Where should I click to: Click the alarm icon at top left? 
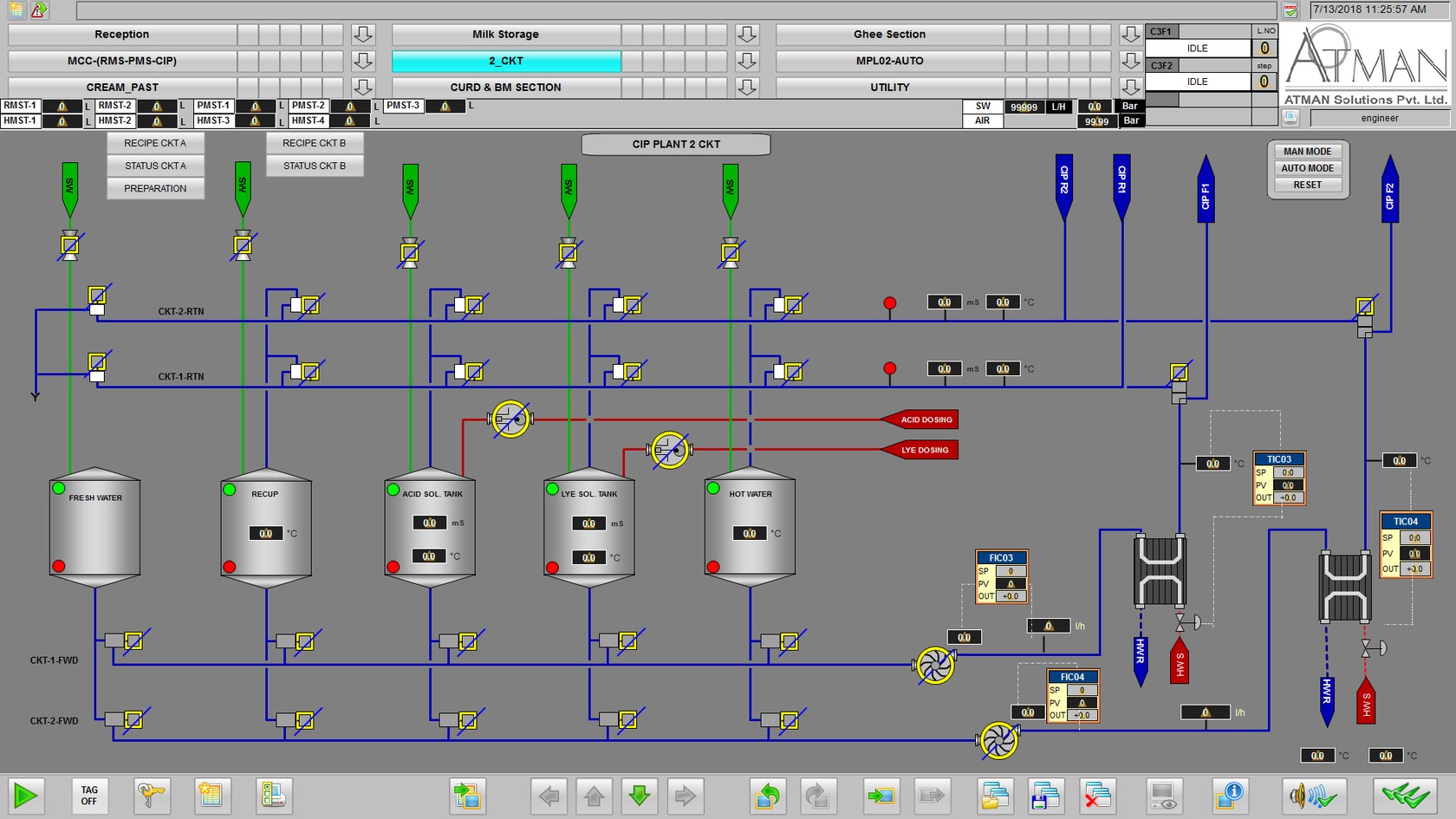(x=40, y=10)
